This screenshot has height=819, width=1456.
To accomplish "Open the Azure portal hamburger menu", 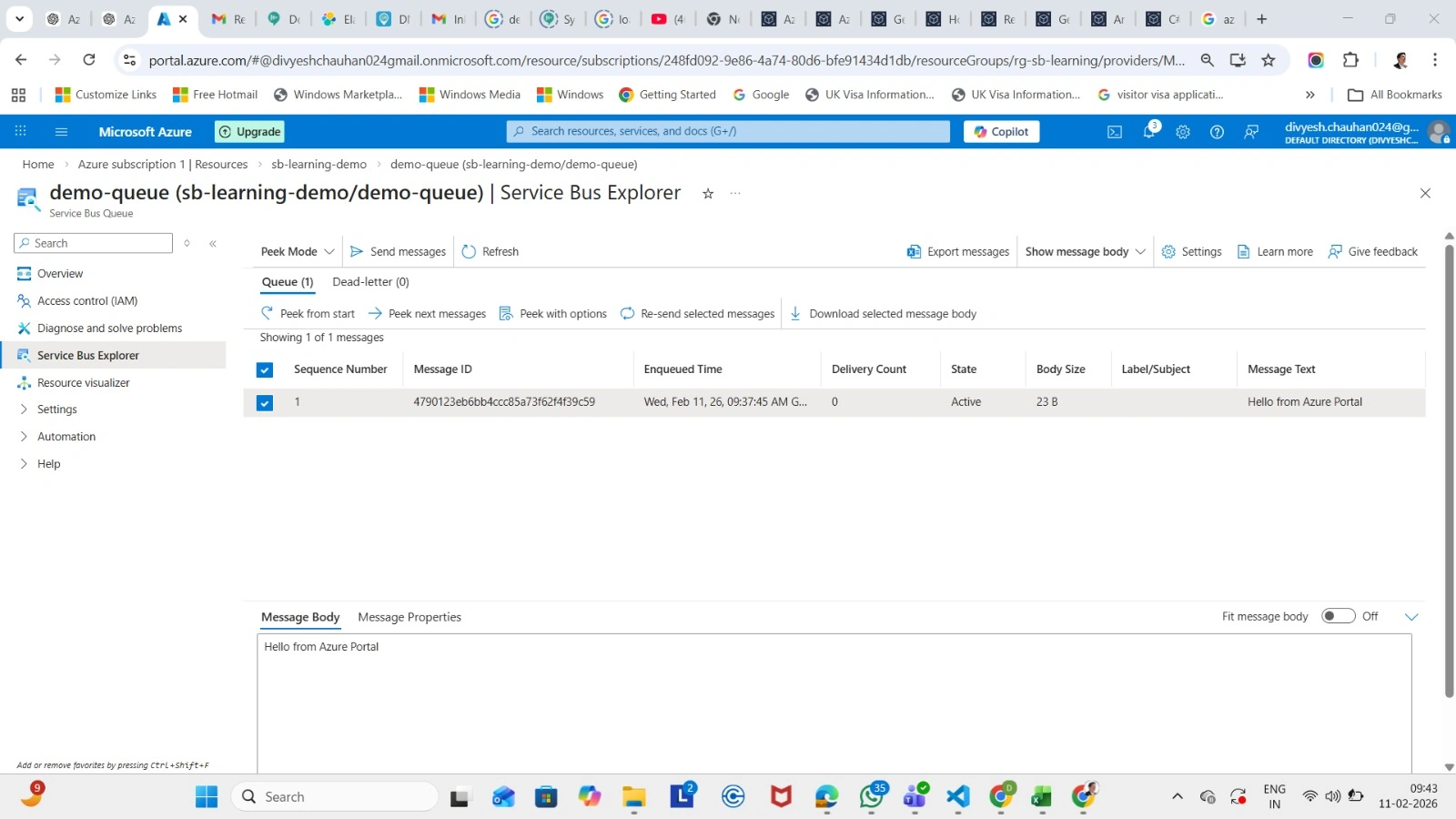I will (62, 132).
